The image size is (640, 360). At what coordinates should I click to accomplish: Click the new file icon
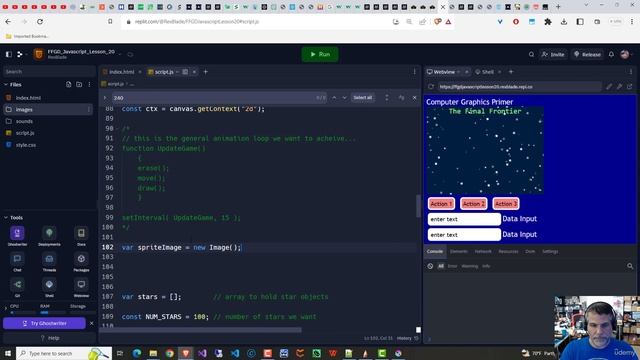69,84
